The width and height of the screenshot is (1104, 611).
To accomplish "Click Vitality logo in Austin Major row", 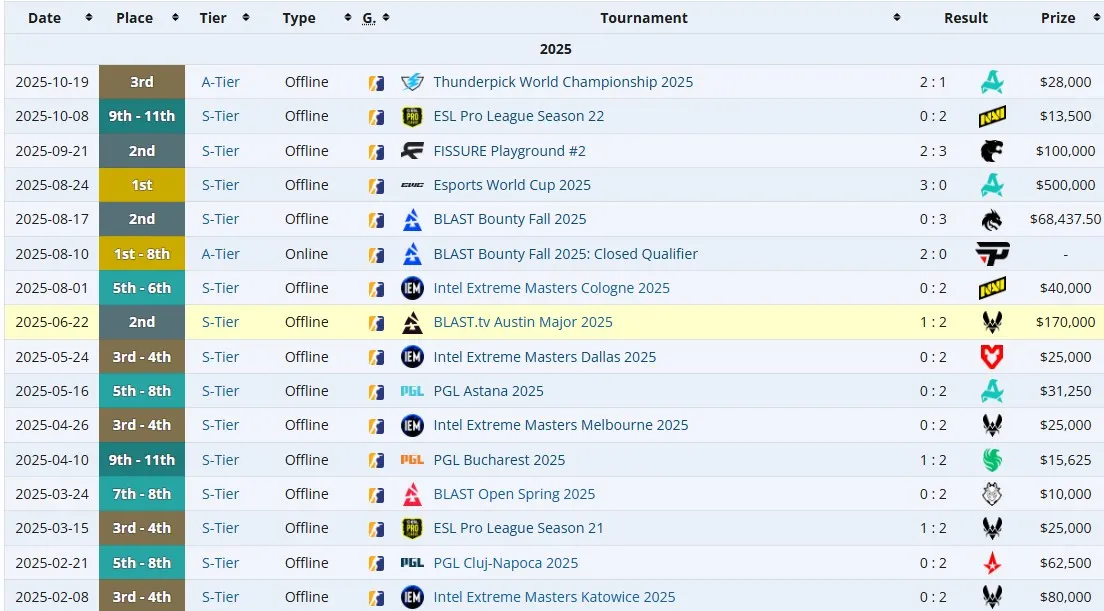I will pyautogui.click(x=992, y=322).
